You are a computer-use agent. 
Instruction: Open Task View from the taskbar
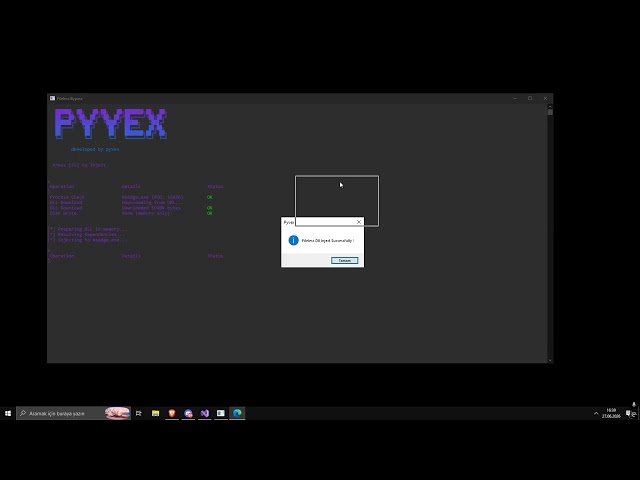(x=139, y=413)
